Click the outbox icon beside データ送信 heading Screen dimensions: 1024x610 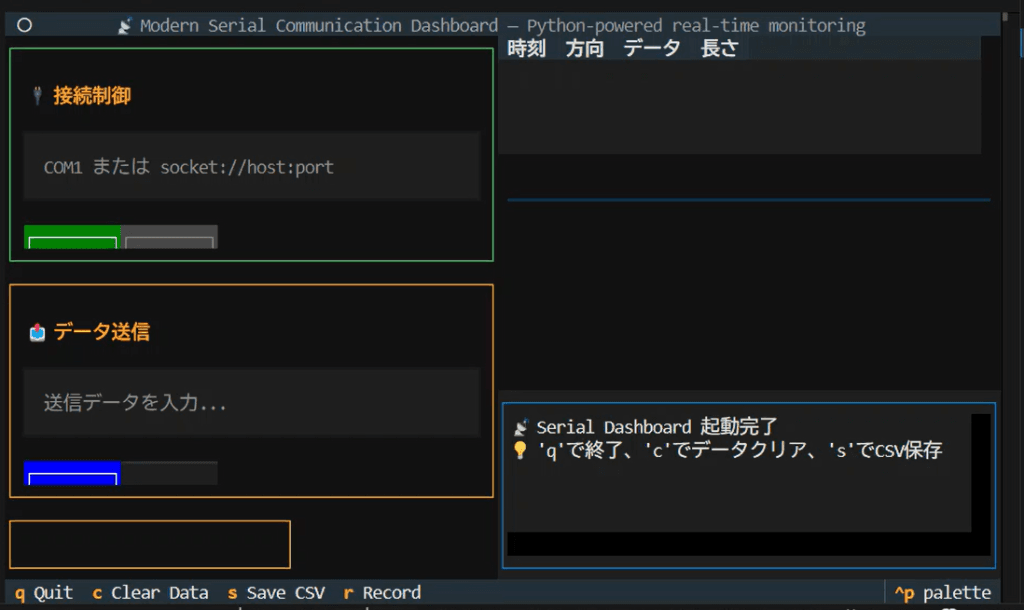(35, 333)
